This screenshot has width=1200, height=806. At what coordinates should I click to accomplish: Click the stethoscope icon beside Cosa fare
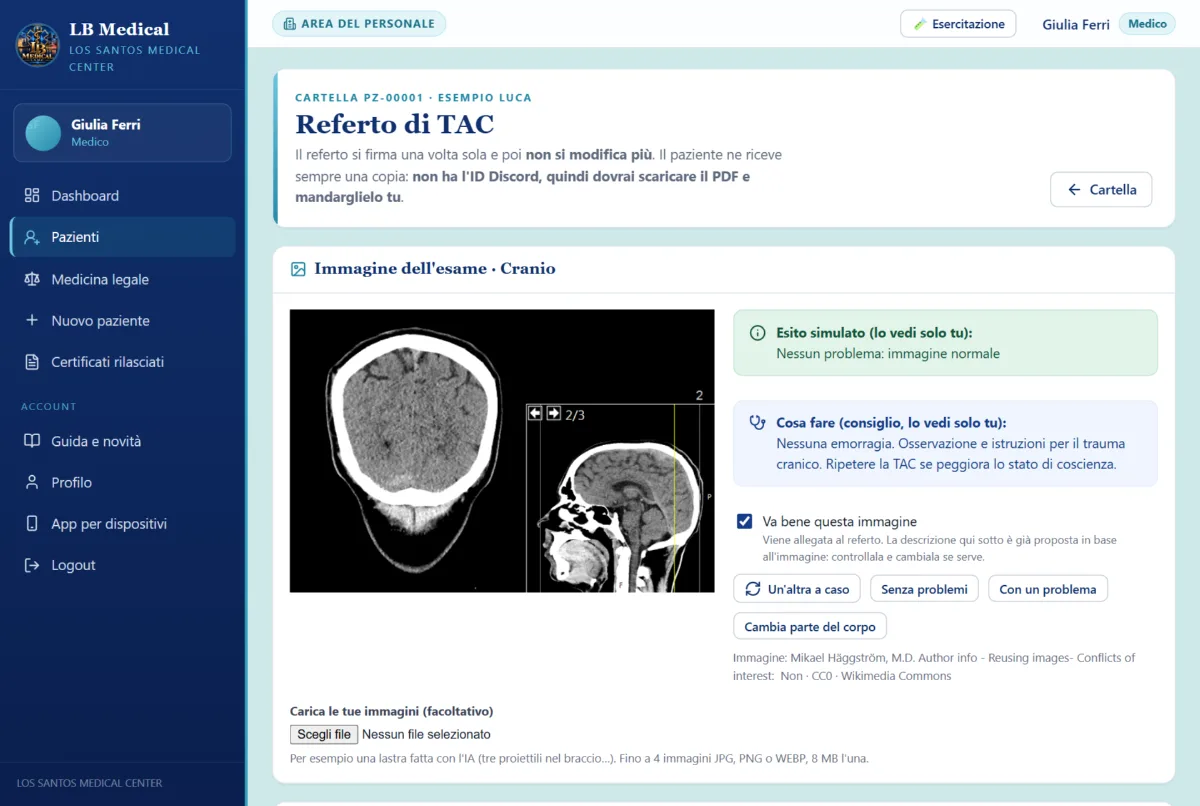pos(757,423)
